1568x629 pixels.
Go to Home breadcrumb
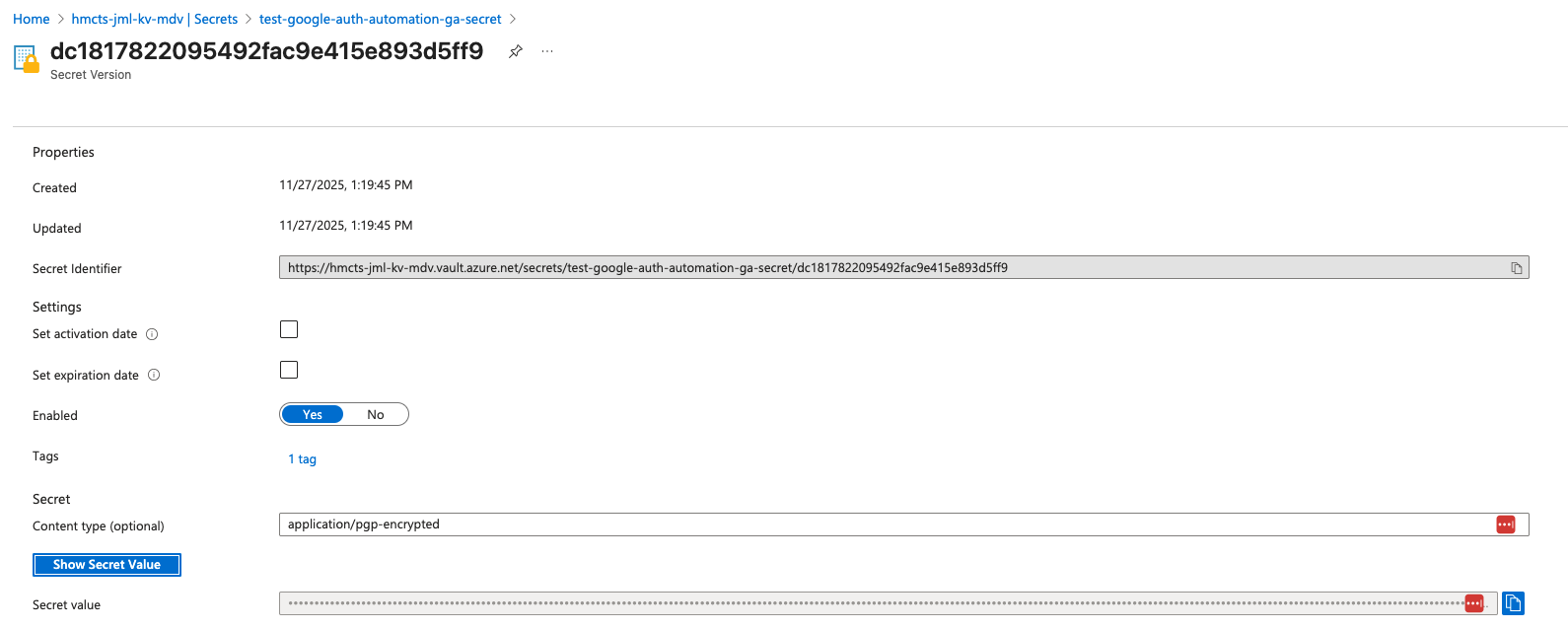point(32,19)
